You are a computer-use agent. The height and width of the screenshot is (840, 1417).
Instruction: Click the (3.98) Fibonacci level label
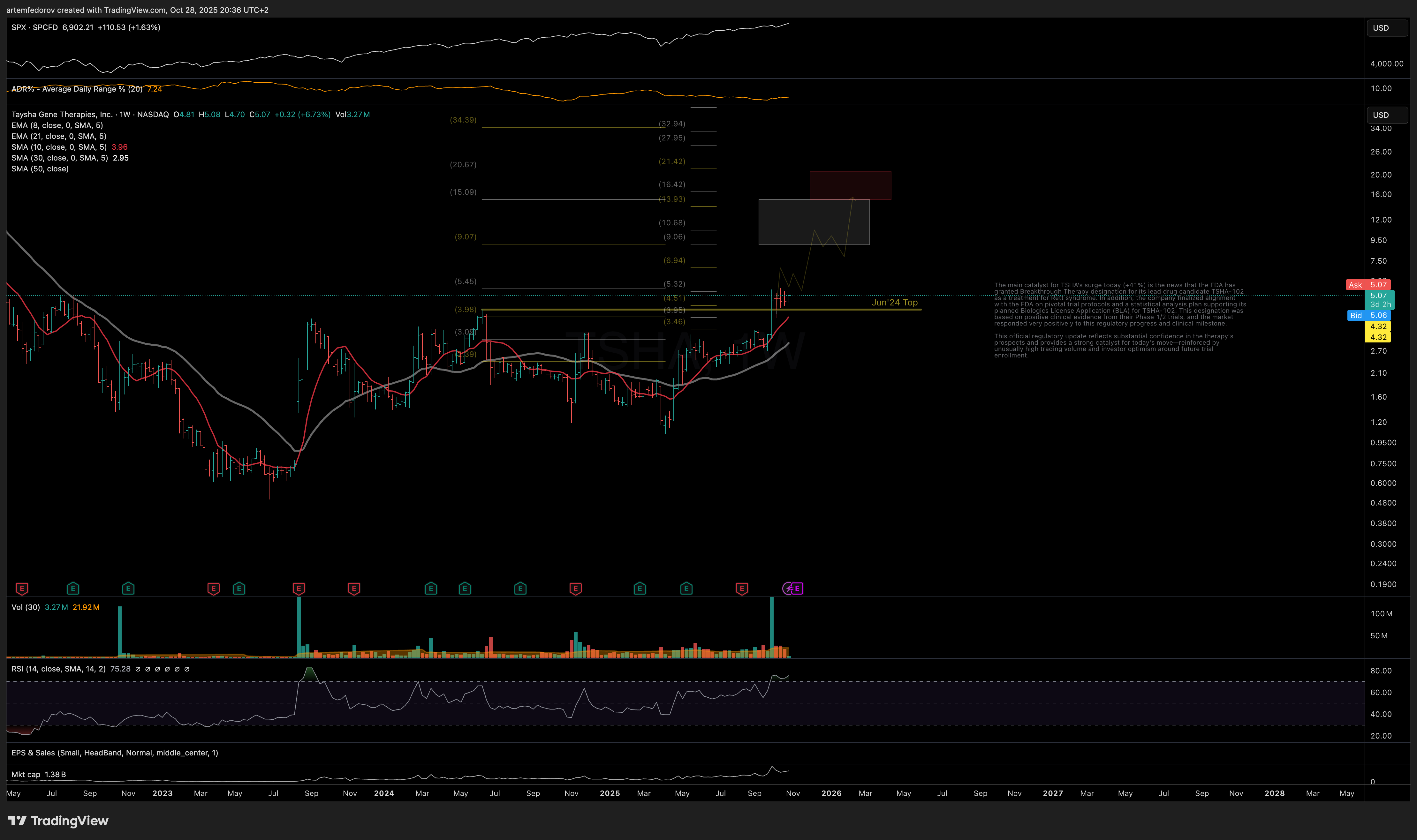465,310
